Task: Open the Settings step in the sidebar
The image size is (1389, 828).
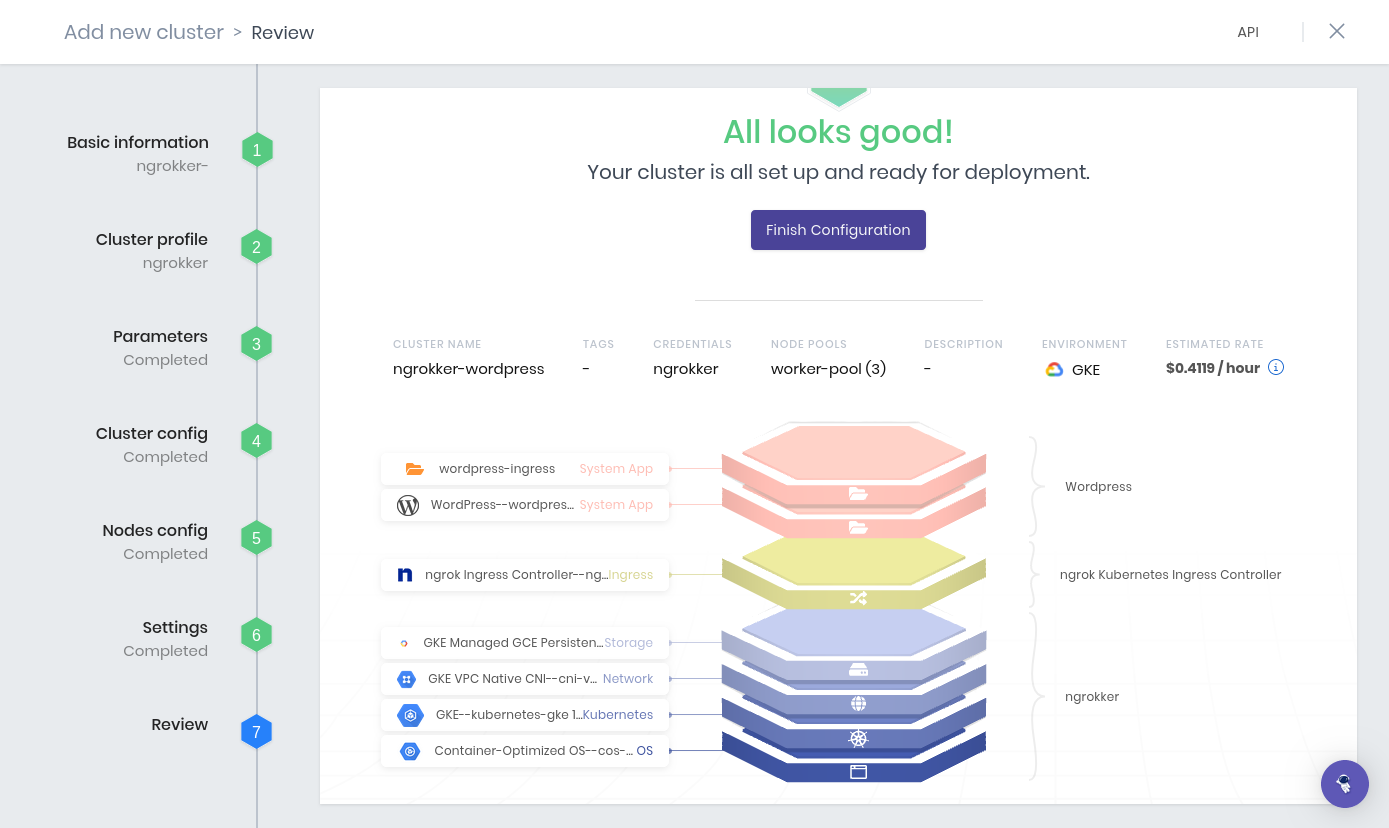Action: pyautogui.click(x=175, y=627)
